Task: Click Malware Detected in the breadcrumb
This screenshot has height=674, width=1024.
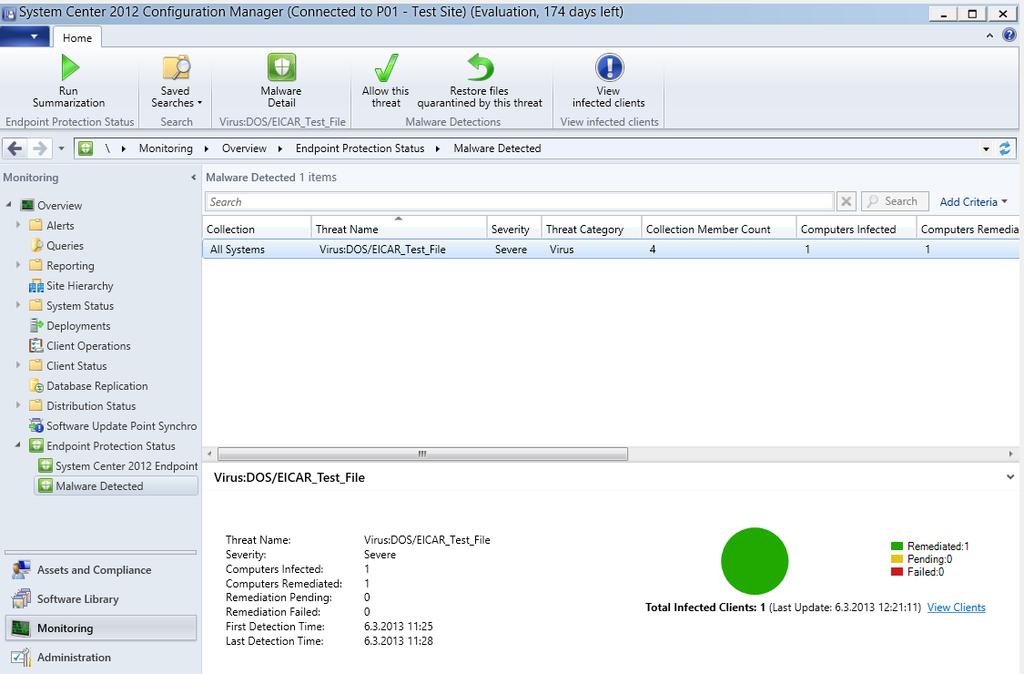Action: [498, 148]
